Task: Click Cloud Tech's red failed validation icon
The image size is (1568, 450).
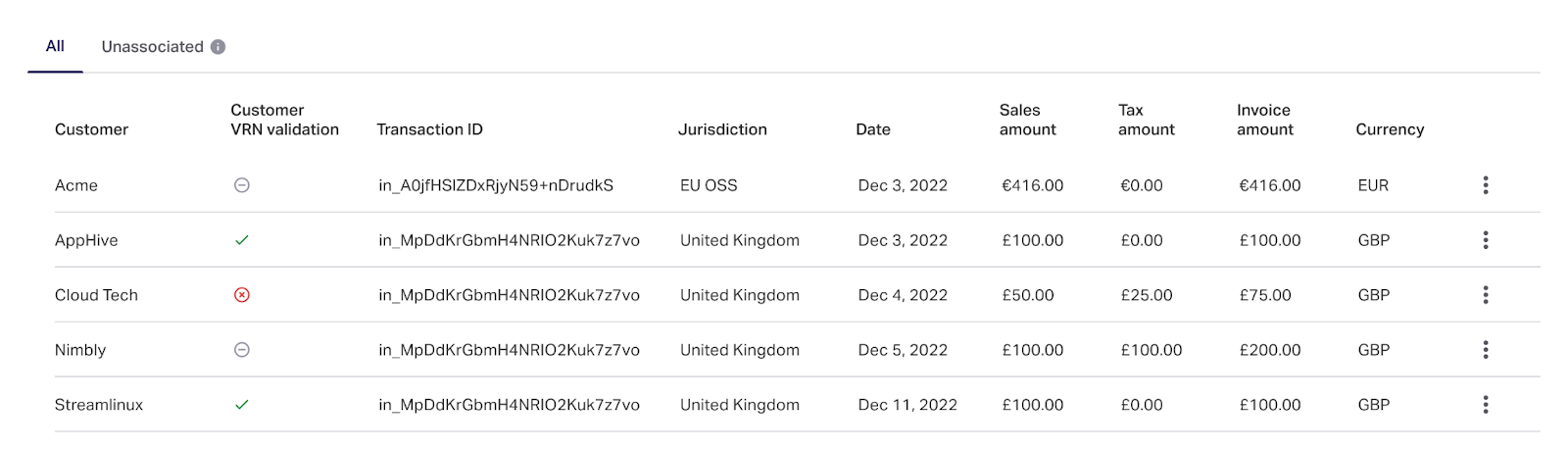Action: [x=242, y=295]
